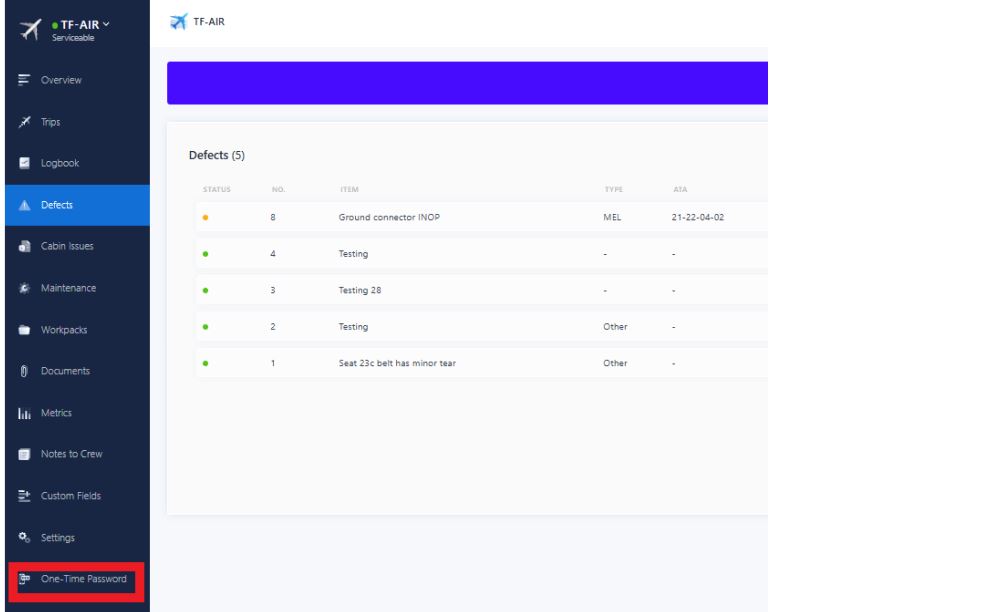Image resolution: width=997 pixels, height=612 pixels.
Task: Sort defects by ATA column header
Action: 680,189
